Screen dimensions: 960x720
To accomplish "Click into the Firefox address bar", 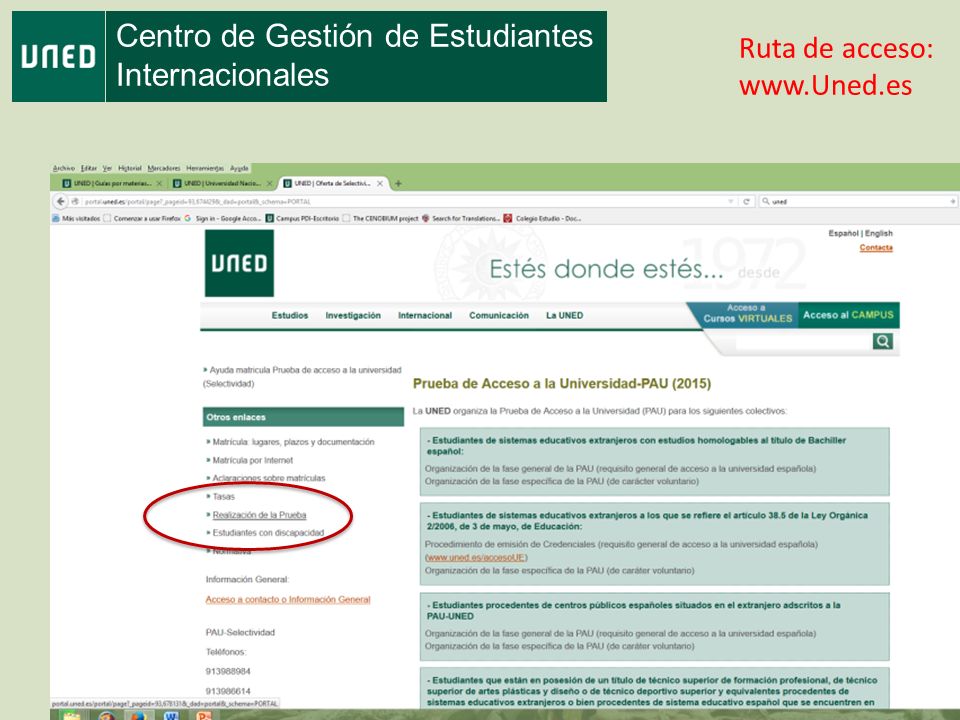I will coord(404,201).
